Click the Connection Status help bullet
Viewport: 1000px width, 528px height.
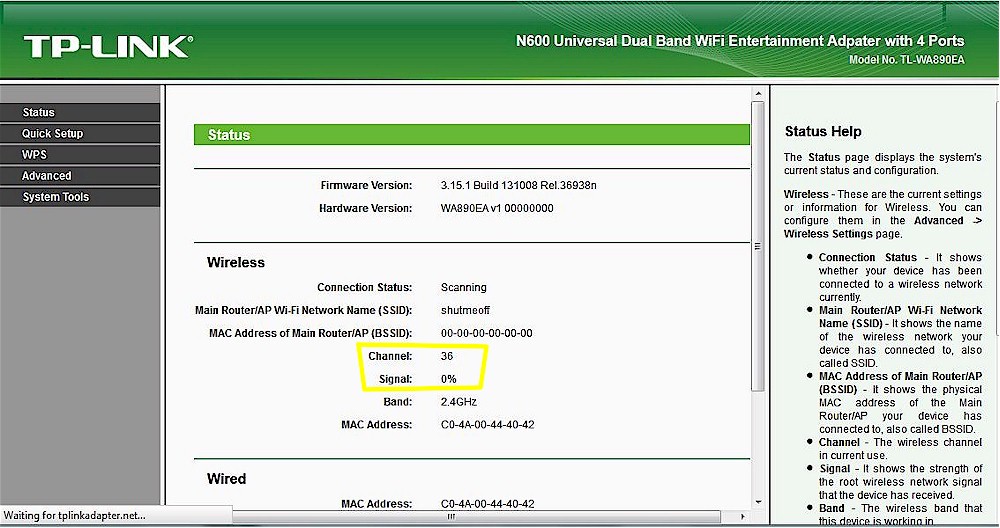point(901,277)
